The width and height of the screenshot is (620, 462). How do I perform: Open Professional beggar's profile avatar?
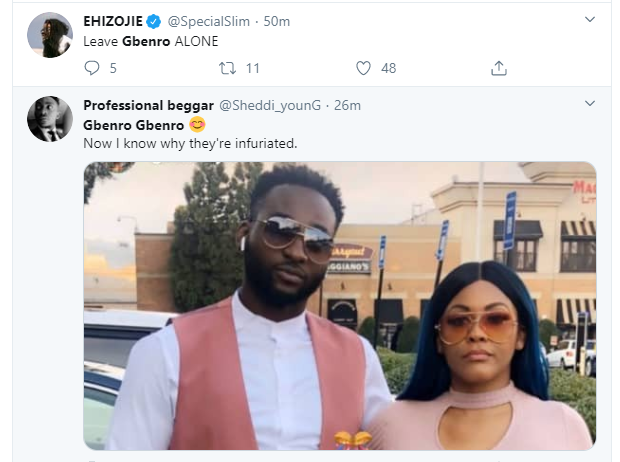(50, 119)
